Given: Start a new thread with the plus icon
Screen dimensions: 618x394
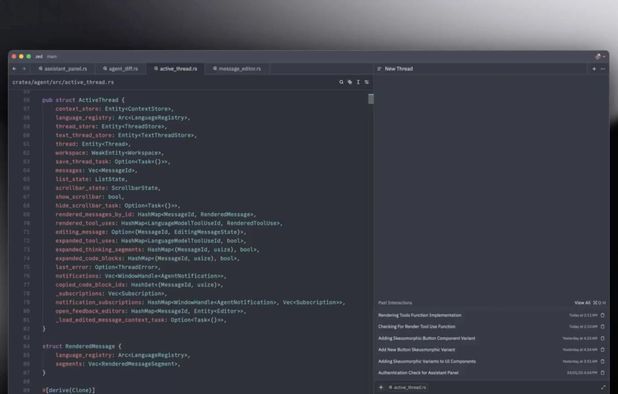Looking at the screenshot, I should point(594,69).
